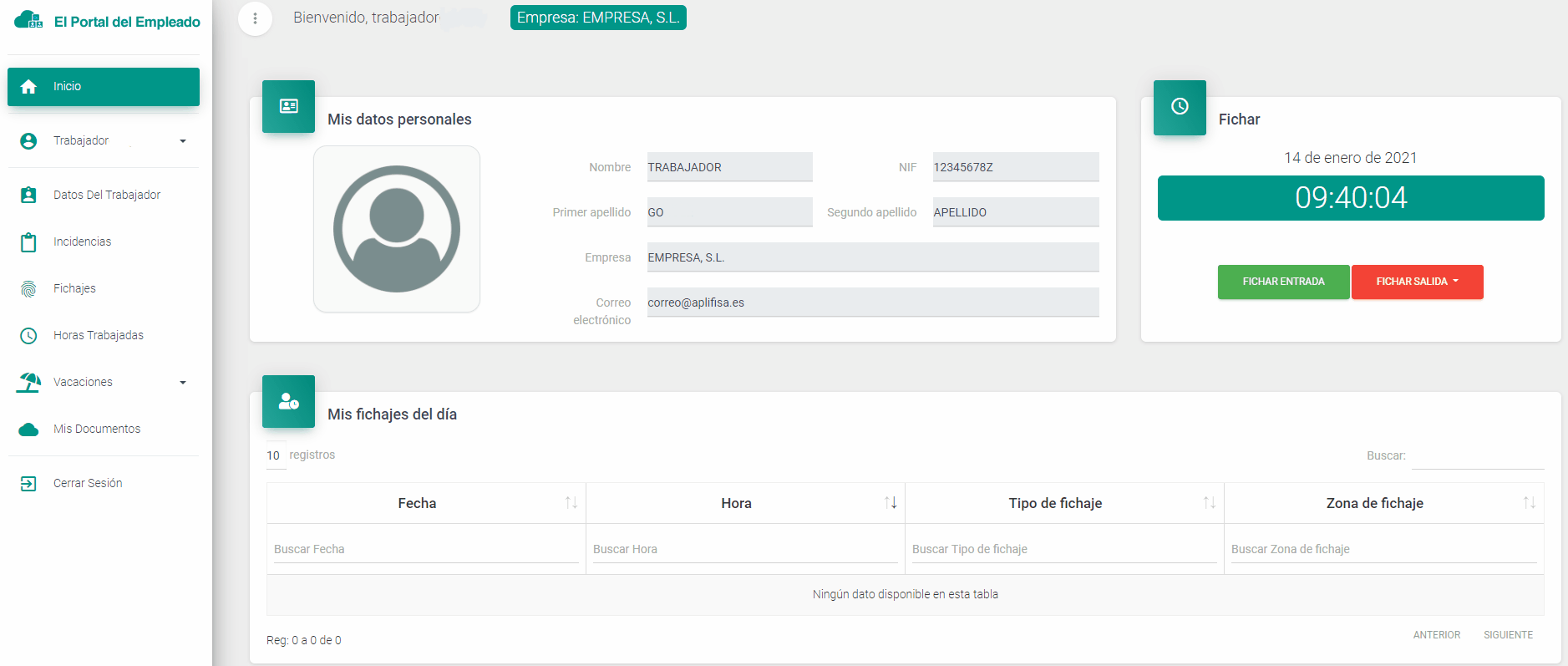The image size is (1568, 666).
Task: Sort table by Fecha column header
Action: pos(417,503)
